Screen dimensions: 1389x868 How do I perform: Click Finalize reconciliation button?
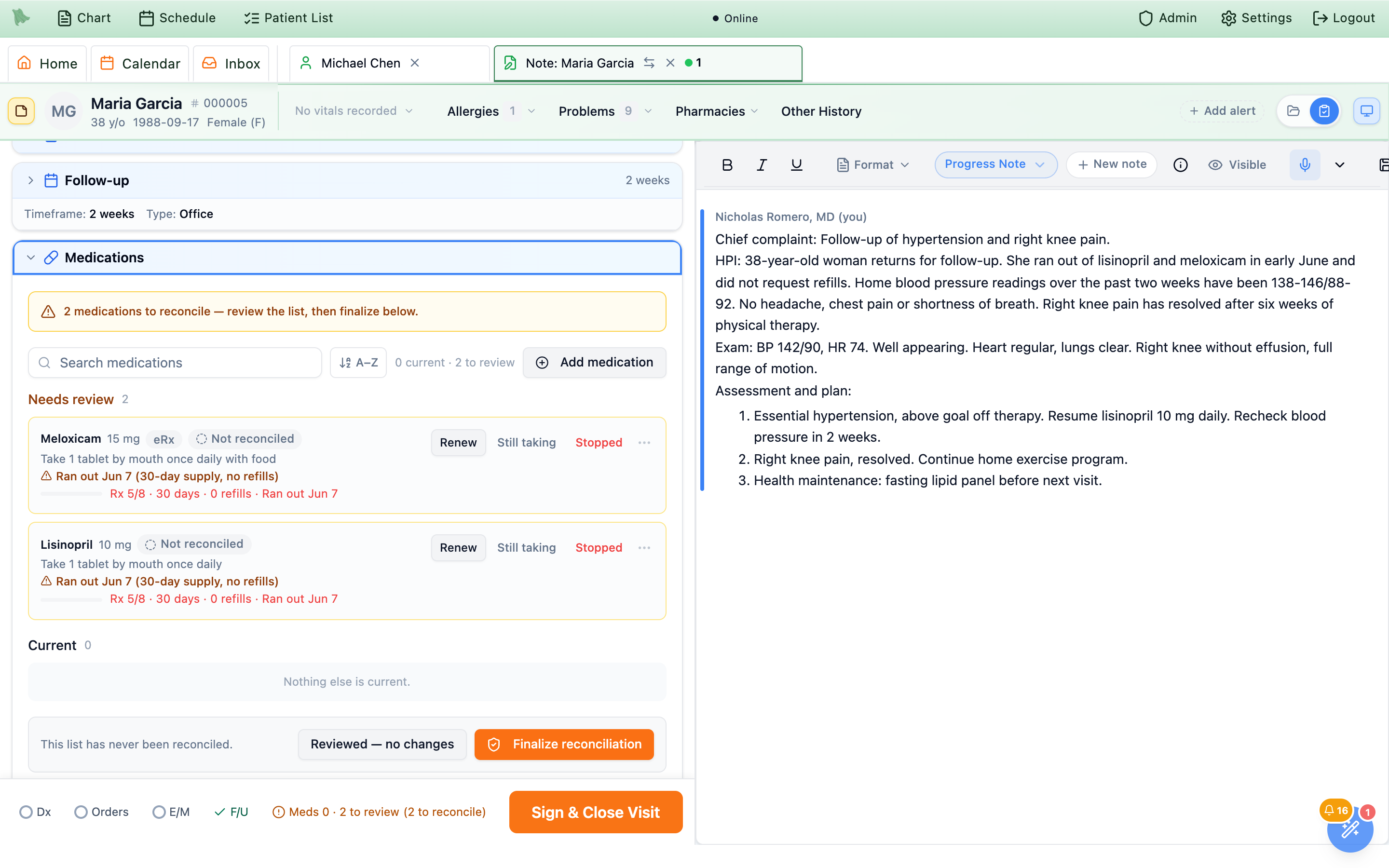pyautogui.click(x=564, y=744)
